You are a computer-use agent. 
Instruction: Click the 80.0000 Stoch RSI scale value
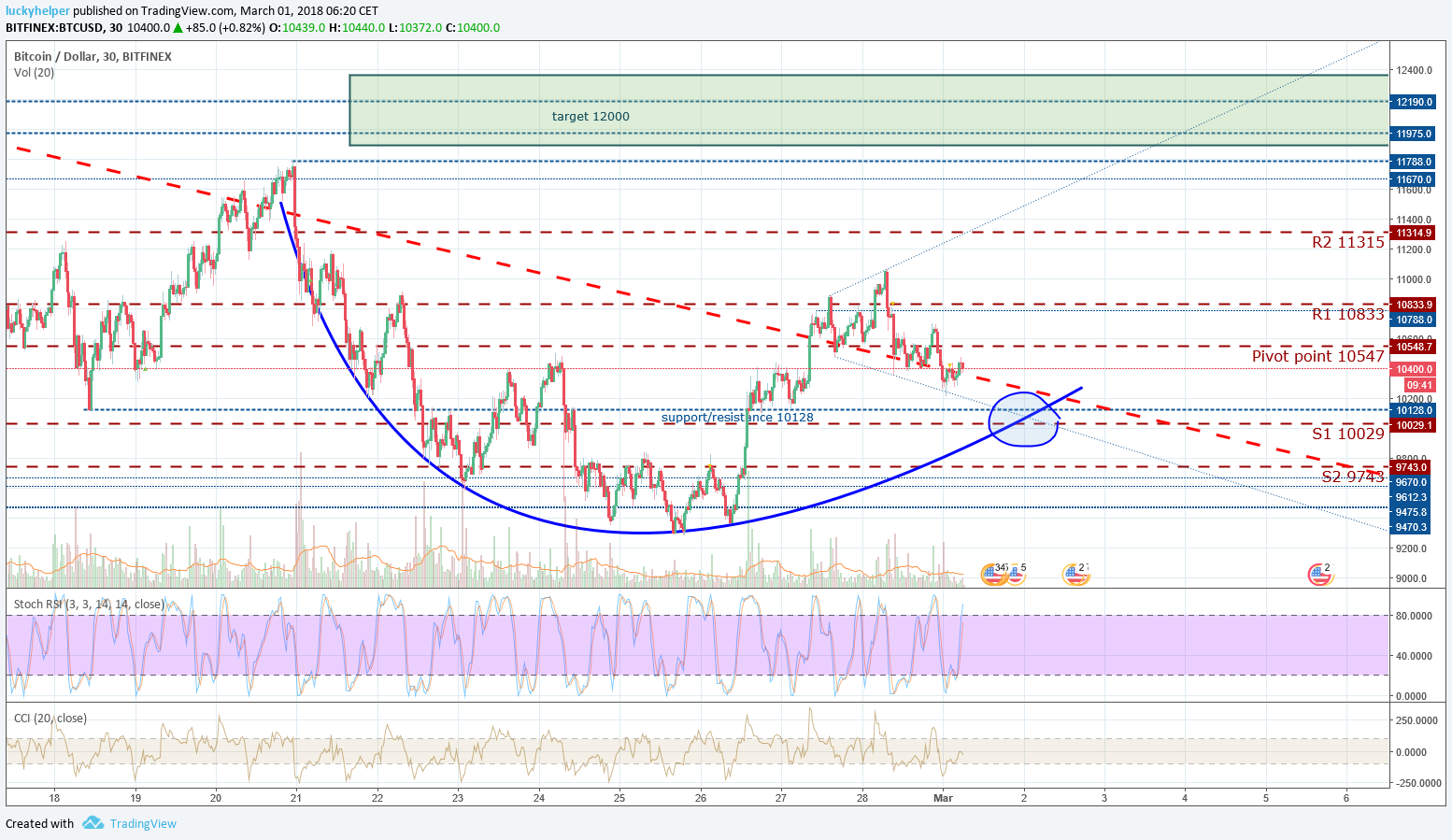point(1414,616)
